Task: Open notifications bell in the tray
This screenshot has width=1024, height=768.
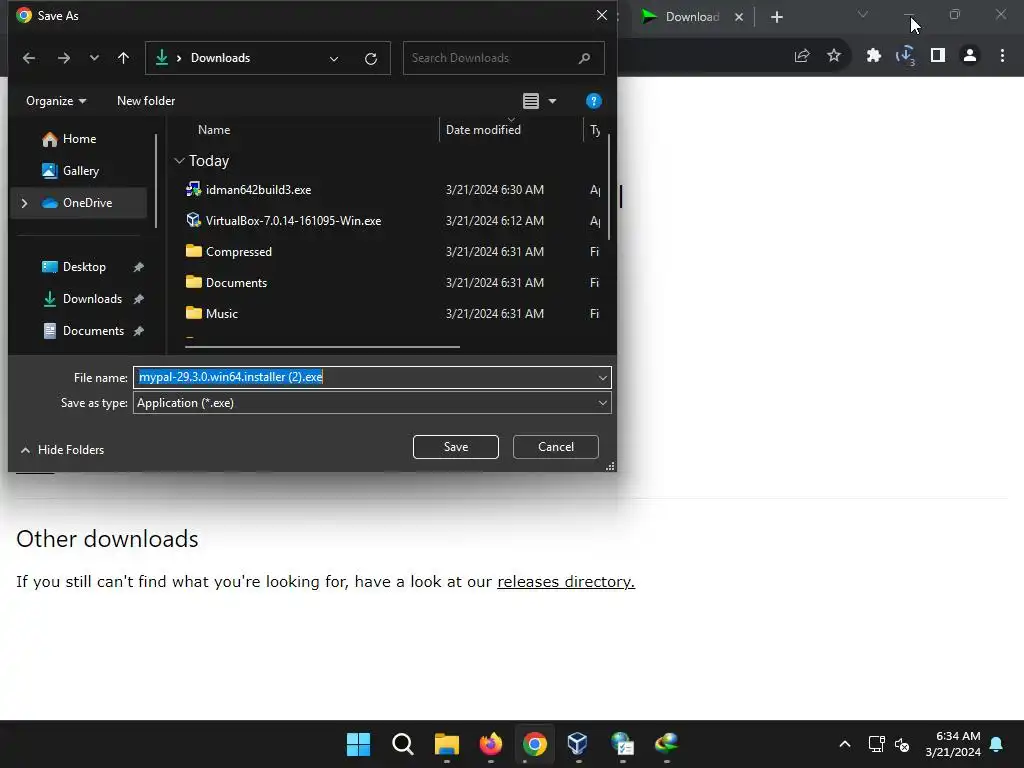Action: tap(997, 744)
